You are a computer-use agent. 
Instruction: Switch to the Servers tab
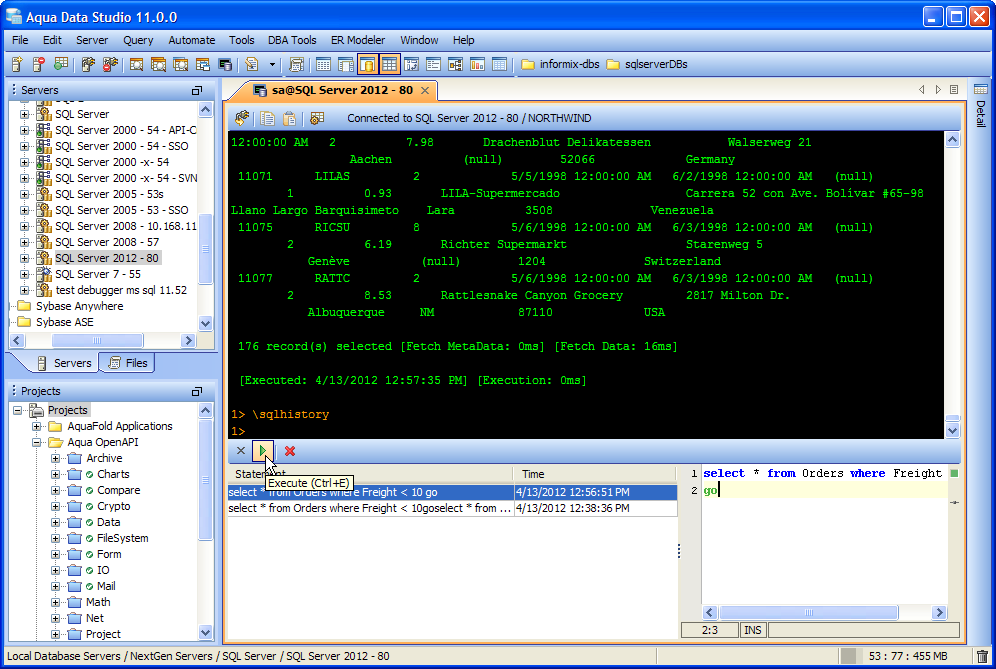pyautogui.click(x=64, y=363)
